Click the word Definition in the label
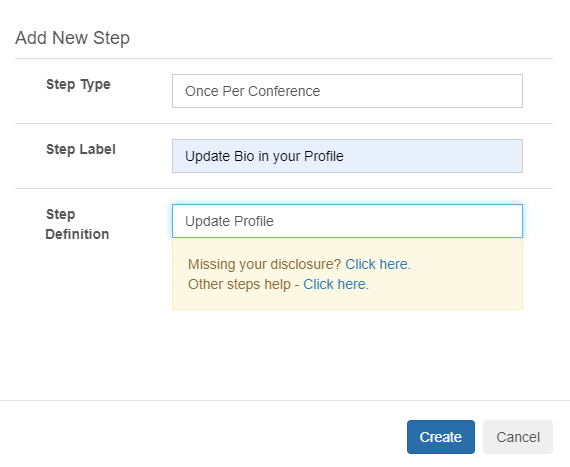The width and height of the screenshot is (570, 467). (77, 234)
